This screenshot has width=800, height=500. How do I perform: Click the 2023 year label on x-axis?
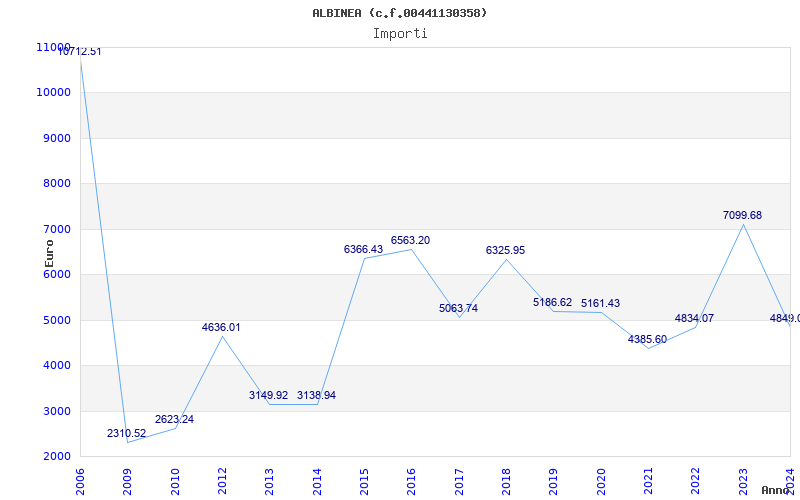click(x=743, y=482)
